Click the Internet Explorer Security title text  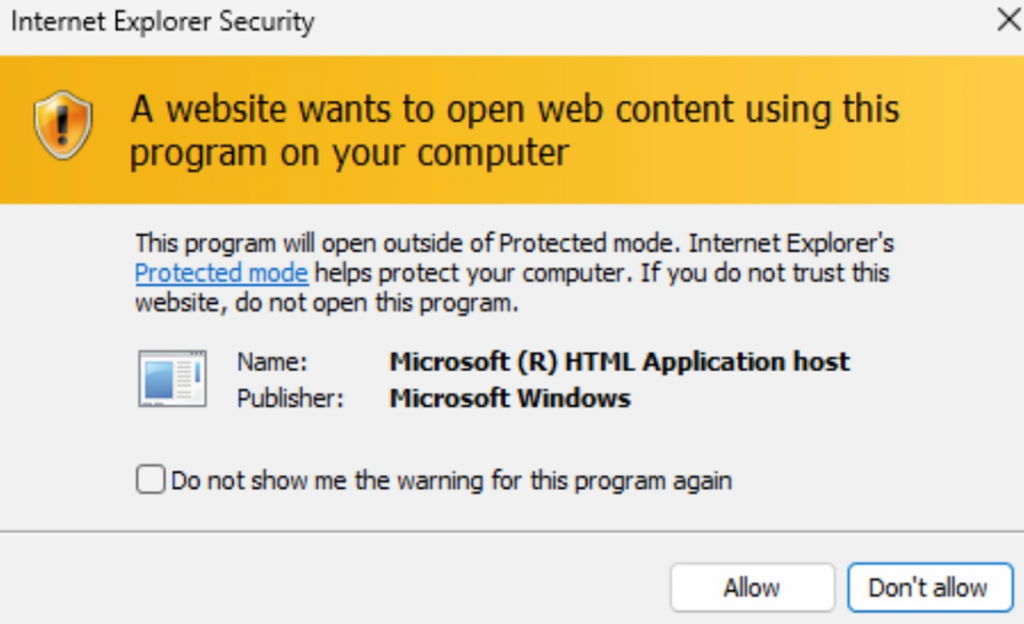pyautogui.click(x=162, y=21)
